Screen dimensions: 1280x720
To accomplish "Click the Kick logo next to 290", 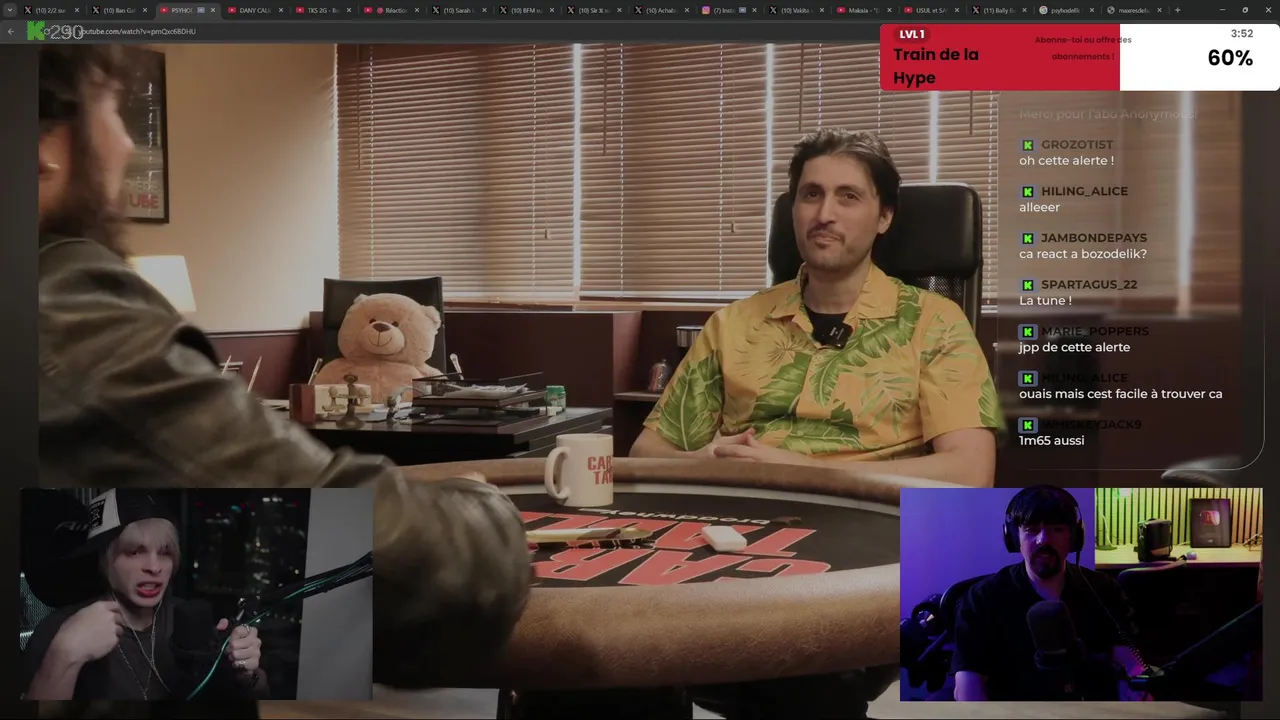I will pyautogui.click(x=37, y=32).
